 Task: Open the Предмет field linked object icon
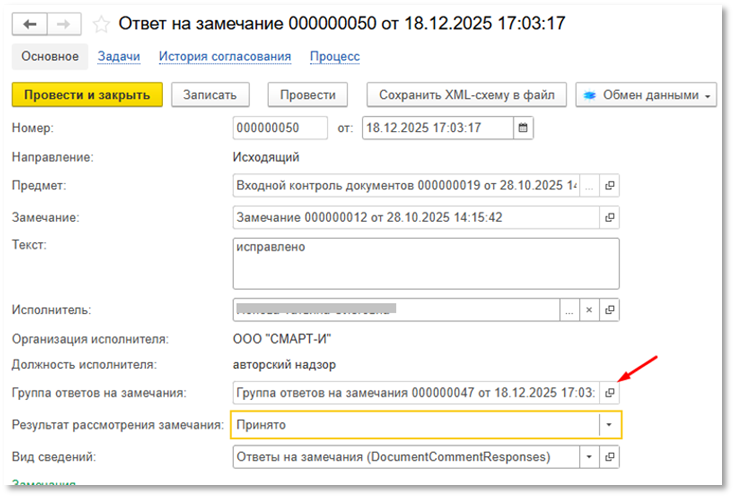point(610,186)
